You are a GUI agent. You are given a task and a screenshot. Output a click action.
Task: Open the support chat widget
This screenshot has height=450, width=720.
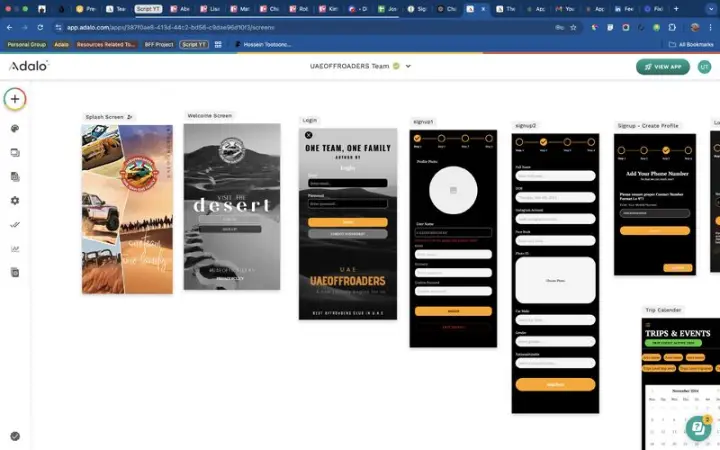coord(698,428)
